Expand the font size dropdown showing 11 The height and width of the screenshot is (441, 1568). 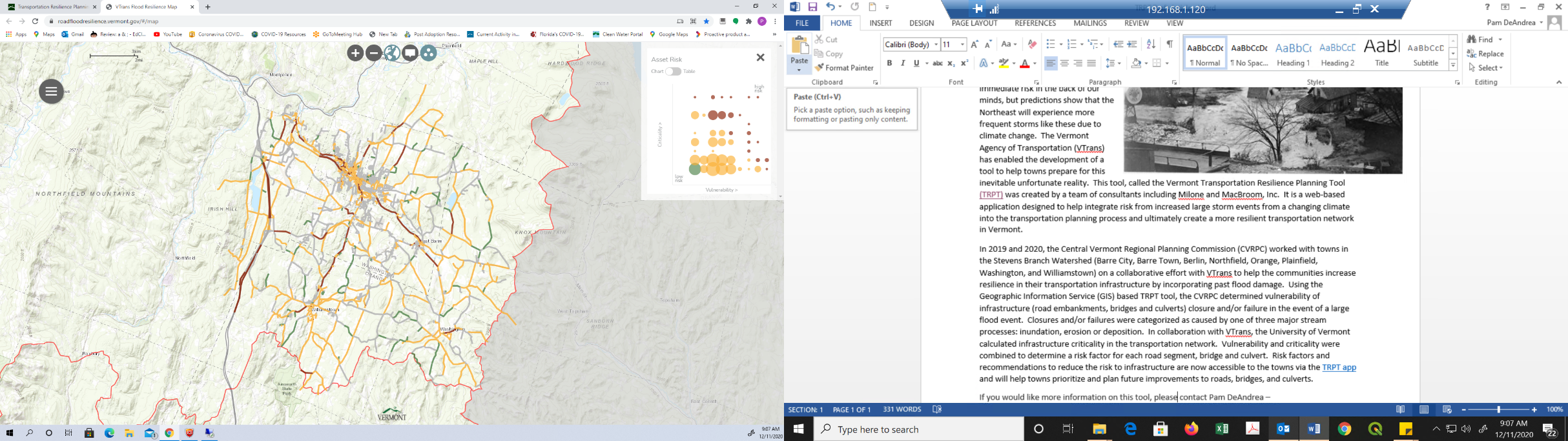coord(962,45)
